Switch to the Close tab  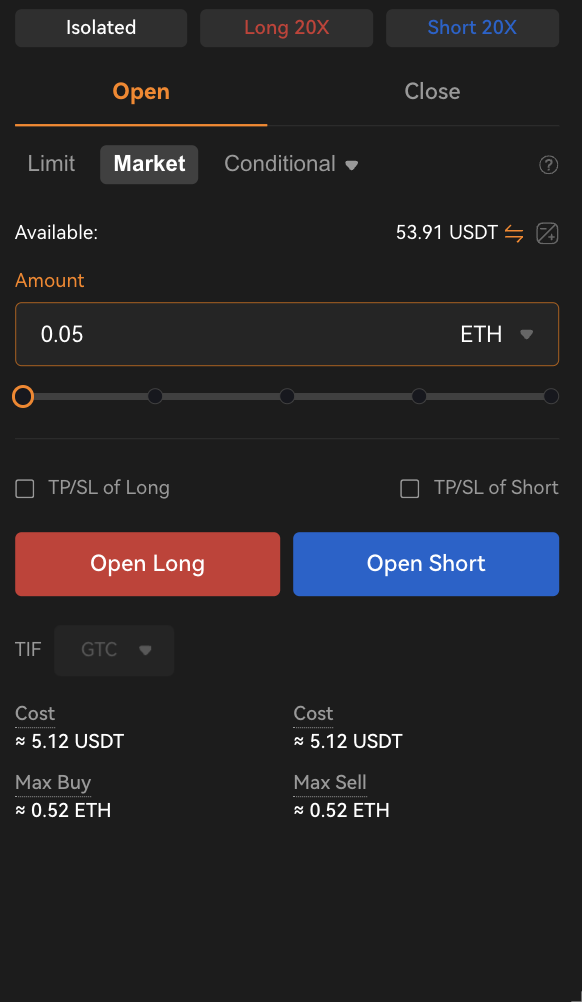point(432,91)
